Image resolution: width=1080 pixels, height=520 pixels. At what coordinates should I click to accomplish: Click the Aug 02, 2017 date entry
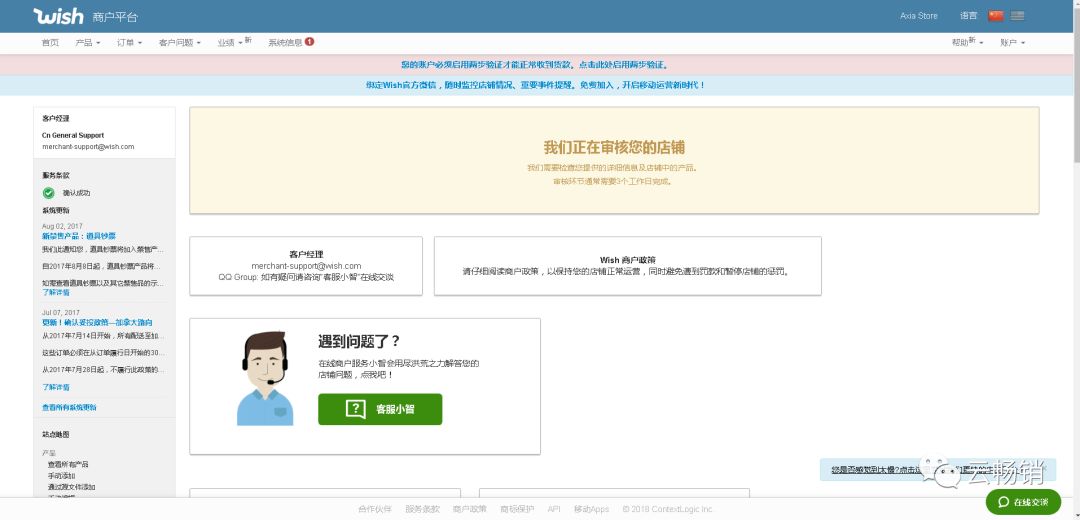coord(62,227)
